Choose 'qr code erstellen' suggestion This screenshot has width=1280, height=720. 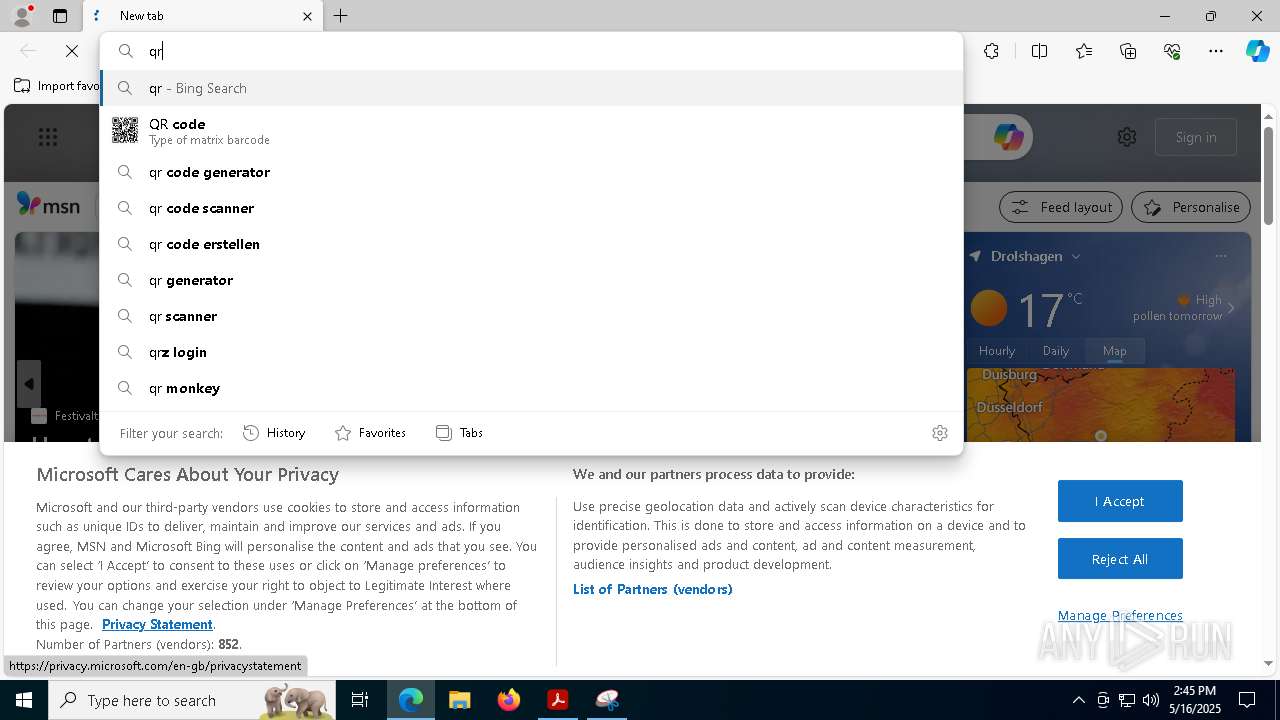coord(531,244)
